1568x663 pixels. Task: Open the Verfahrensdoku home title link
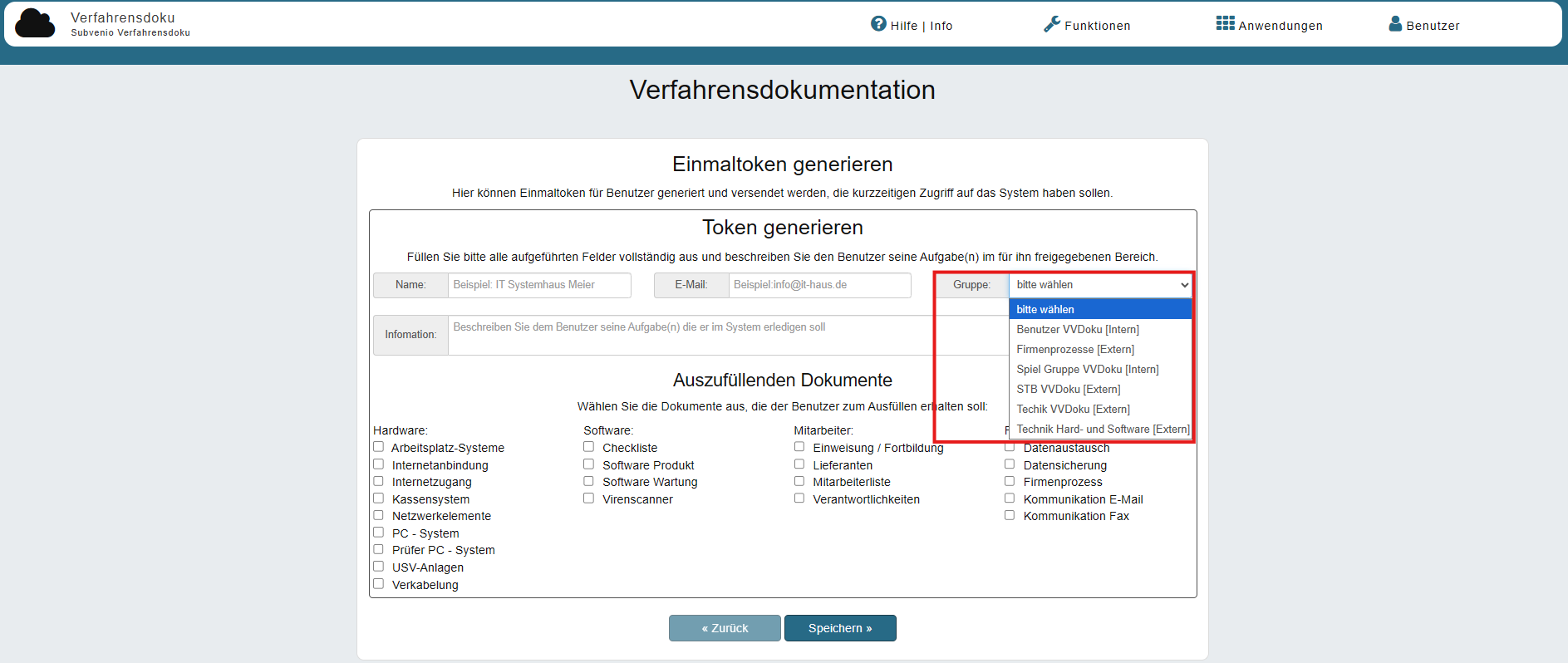pos(123,17)
